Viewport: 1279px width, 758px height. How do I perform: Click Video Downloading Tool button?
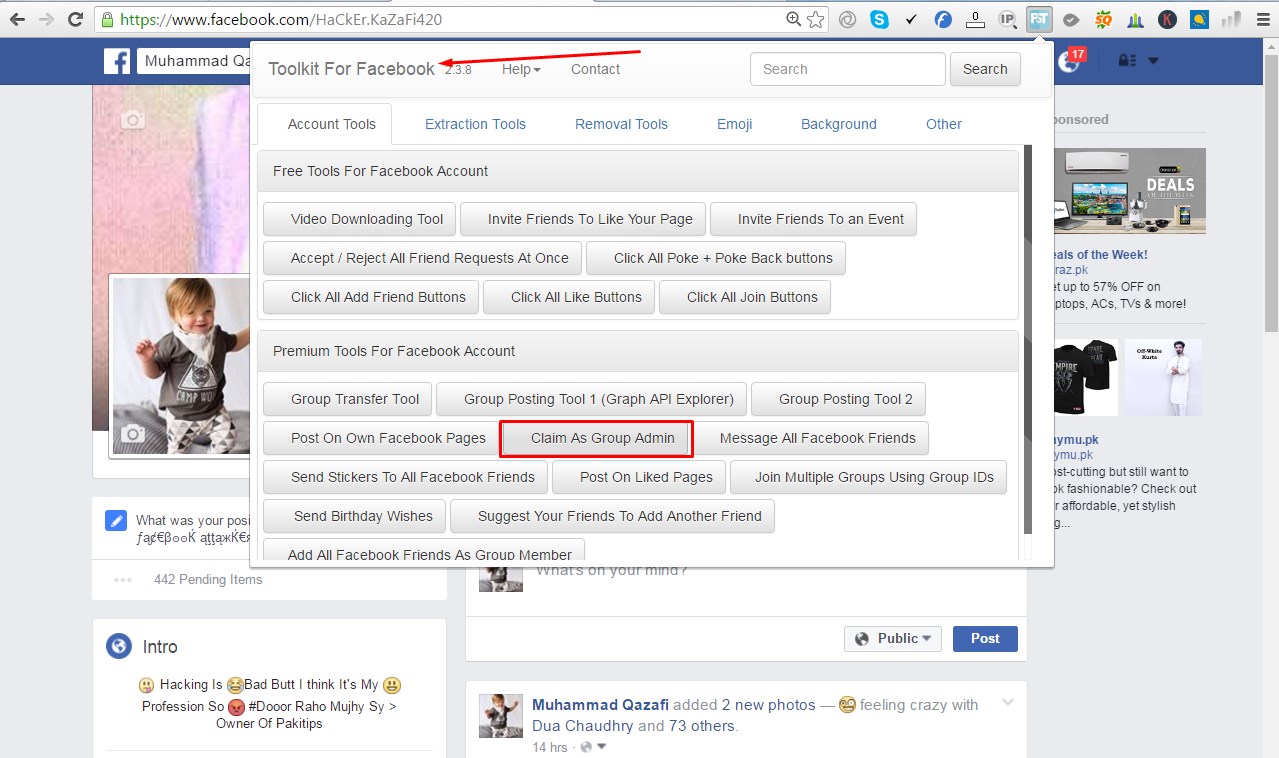pyautogui.click(x=360, y=219)
